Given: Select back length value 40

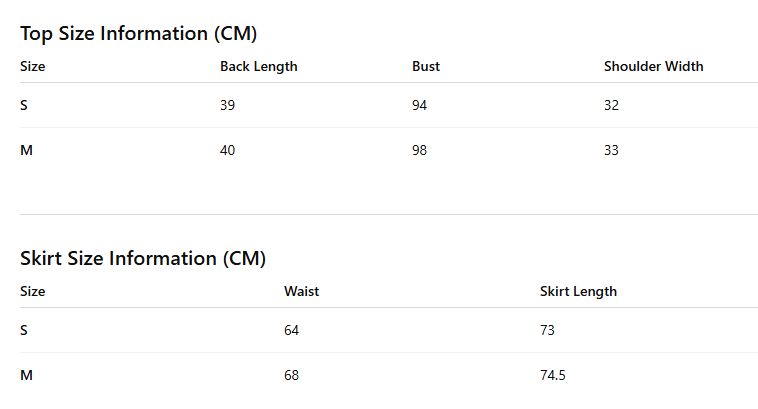Looking at the screenshot, I should click(x=227, y=150).
